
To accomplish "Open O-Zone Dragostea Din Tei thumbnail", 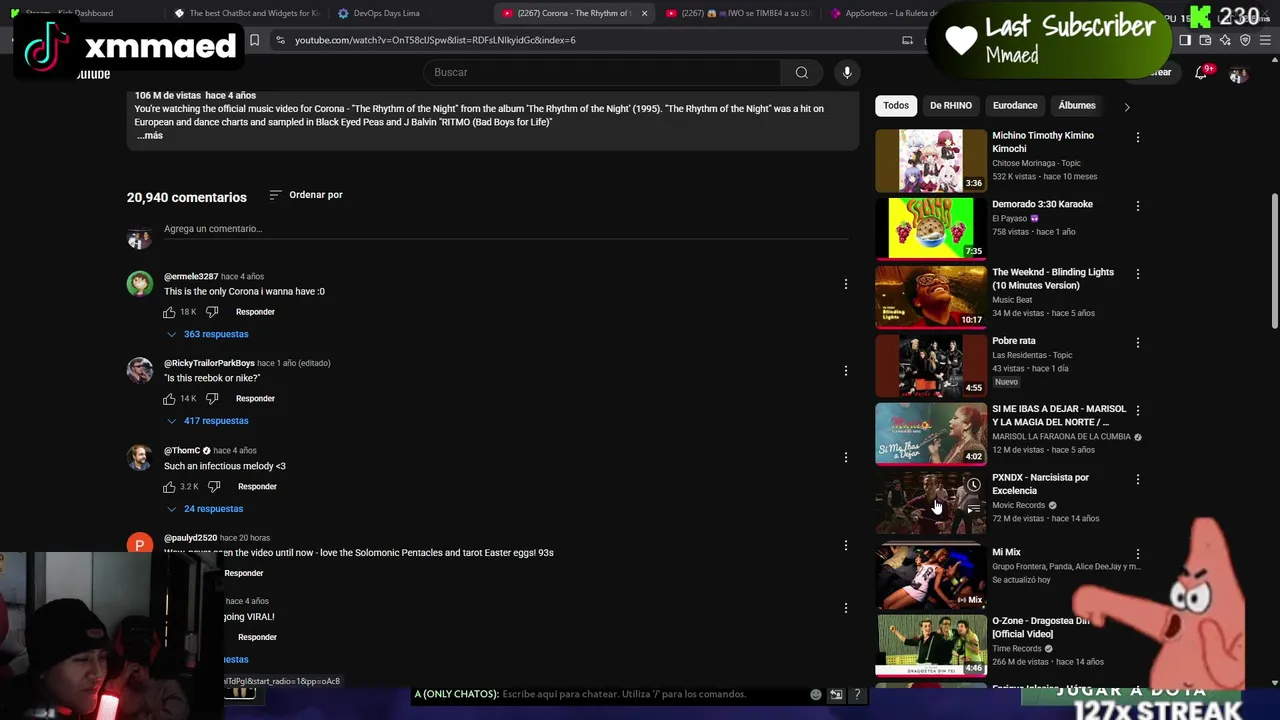I will click(931, 645).
